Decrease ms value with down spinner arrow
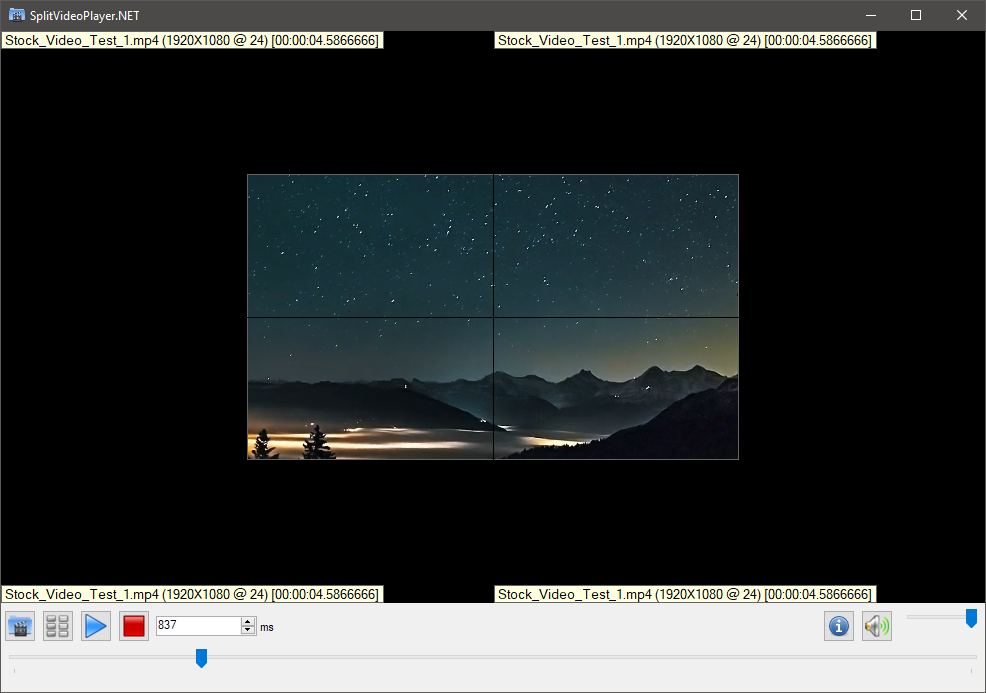The height and width of the screenshot is (693, 986). coord(248,631)
